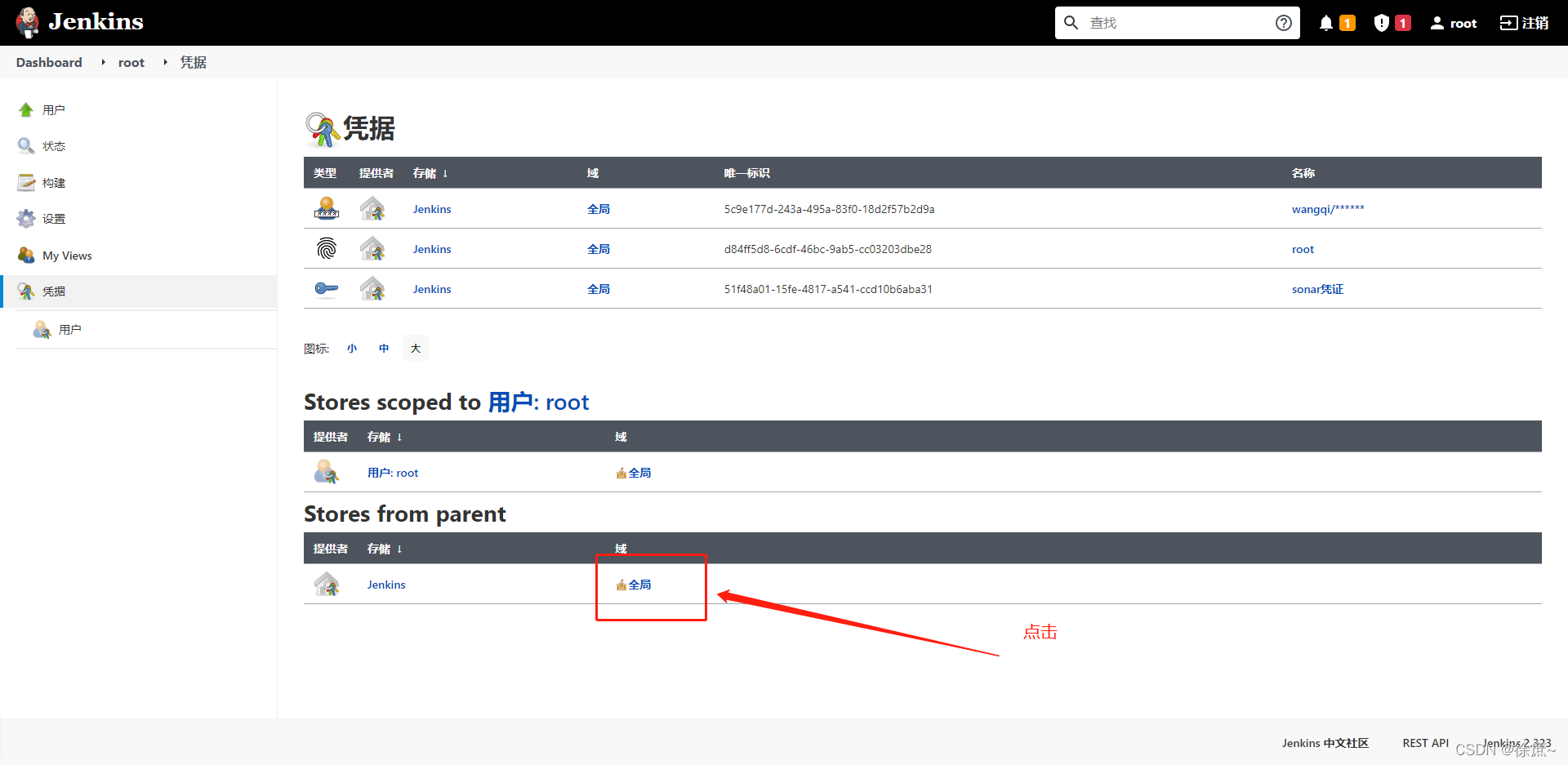
Task: Click the gear 设置 sidebar icon
Action: coord(26,219)
